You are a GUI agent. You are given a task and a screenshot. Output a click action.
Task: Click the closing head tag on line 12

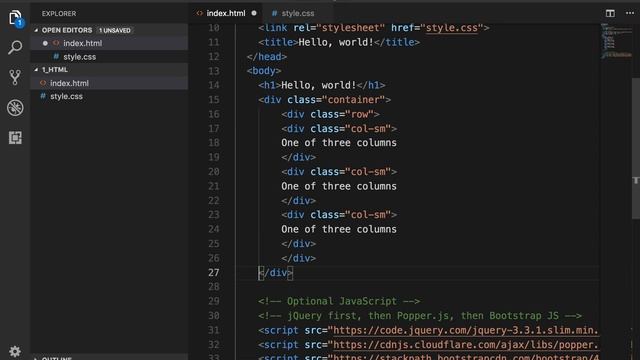267,57
